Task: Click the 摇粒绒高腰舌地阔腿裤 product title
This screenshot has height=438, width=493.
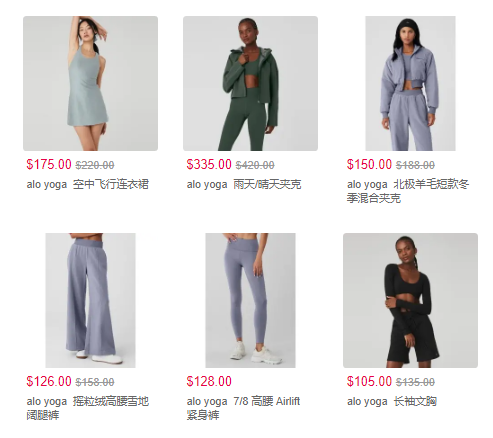Action: coord(88,408)
